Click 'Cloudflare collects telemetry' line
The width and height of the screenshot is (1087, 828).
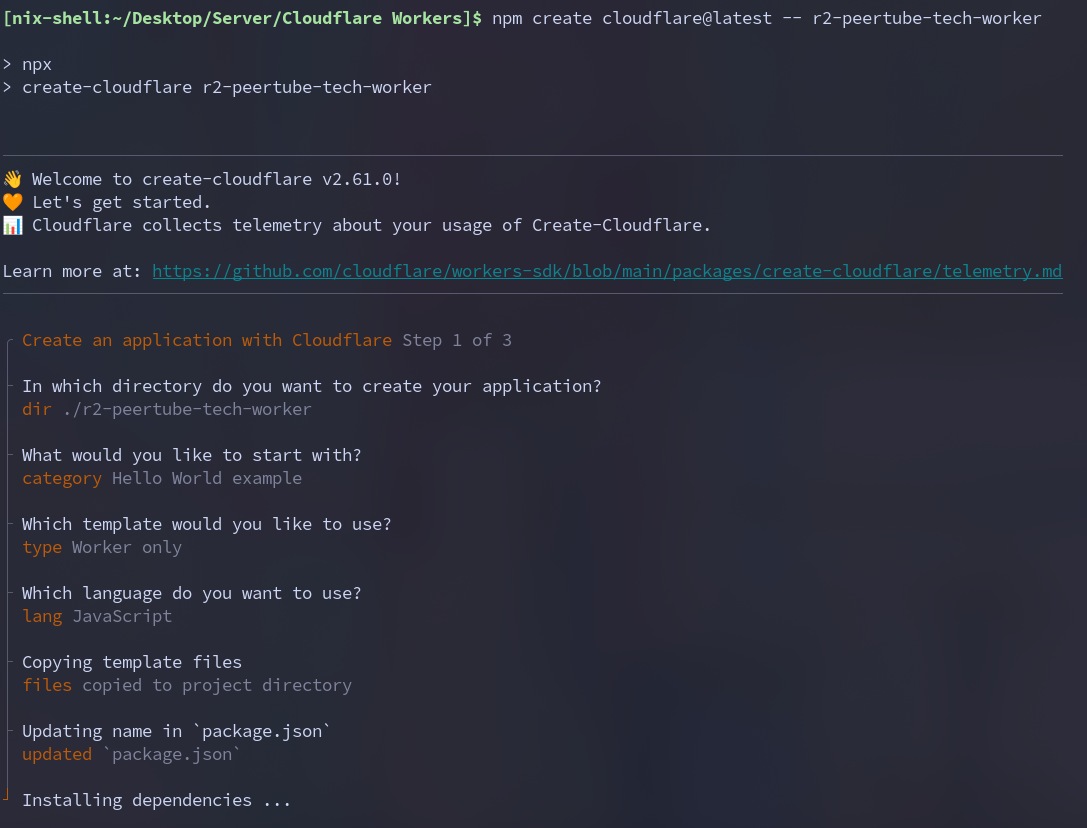(371, 225)
